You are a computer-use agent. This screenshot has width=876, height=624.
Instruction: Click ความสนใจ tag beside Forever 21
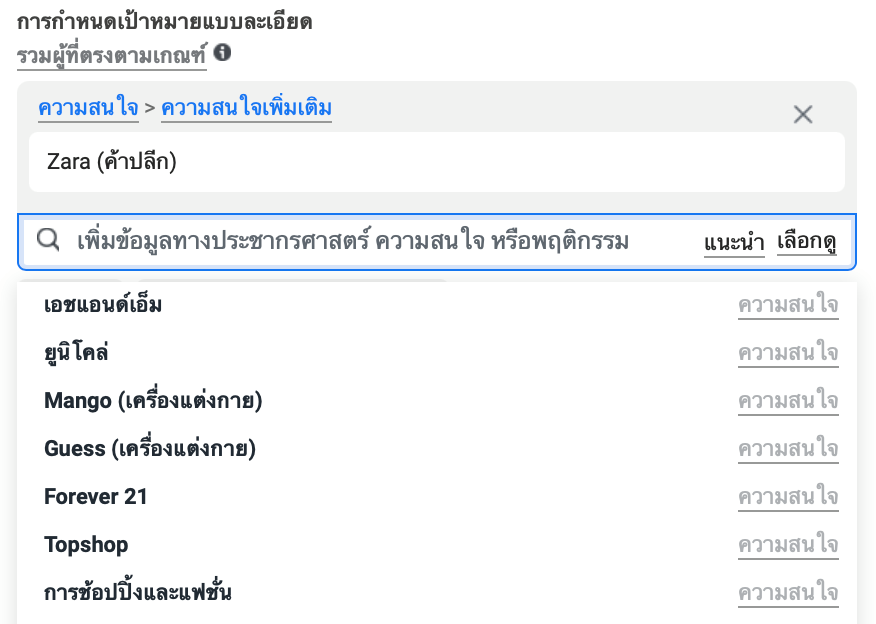[788, 497]
